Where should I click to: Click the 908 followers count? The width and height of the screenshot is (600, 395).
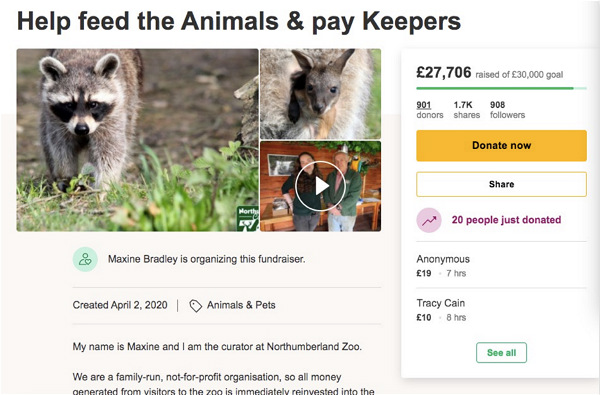(x=507, y=110)
